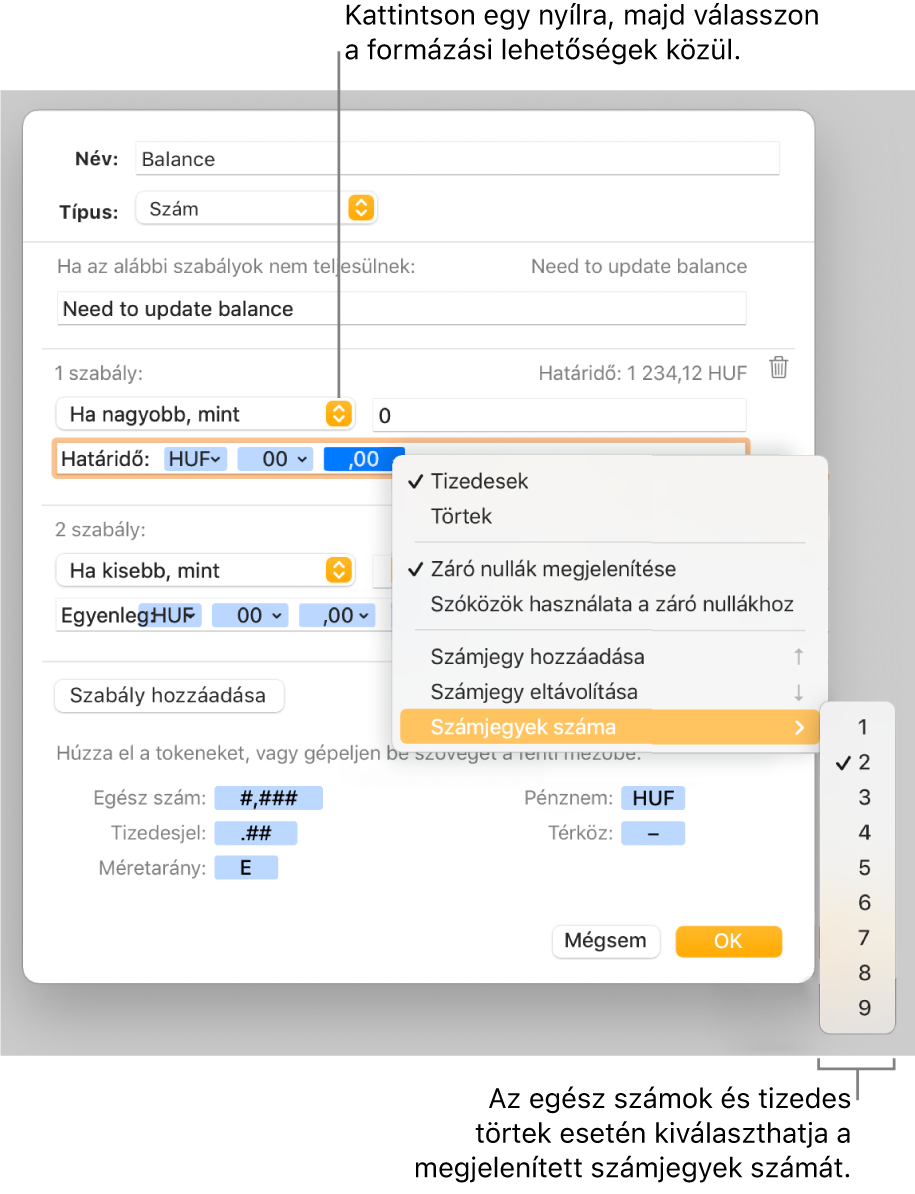Click the '2 szabály:' label
Image resolution: width=915 pixels, height=1194 pixels.
[x=100, y=529]
